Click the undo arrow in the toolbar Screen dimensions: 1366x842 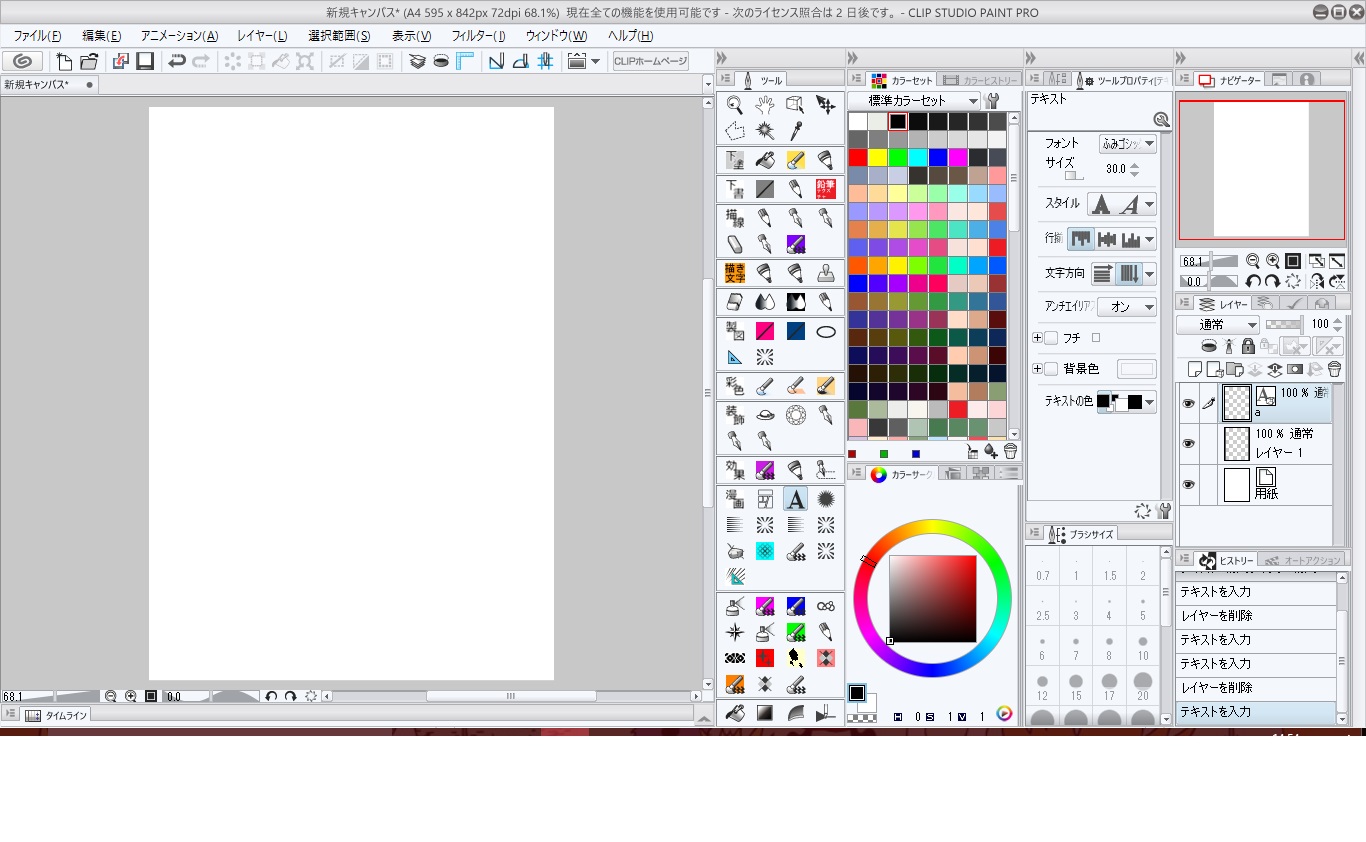coord(177,62)
